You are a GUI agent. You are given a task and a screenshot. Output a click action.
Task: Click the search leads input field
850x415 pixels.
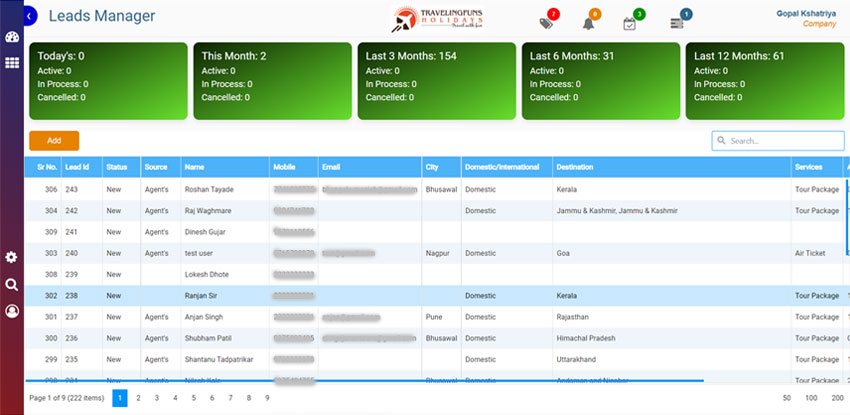coord(780,141)
